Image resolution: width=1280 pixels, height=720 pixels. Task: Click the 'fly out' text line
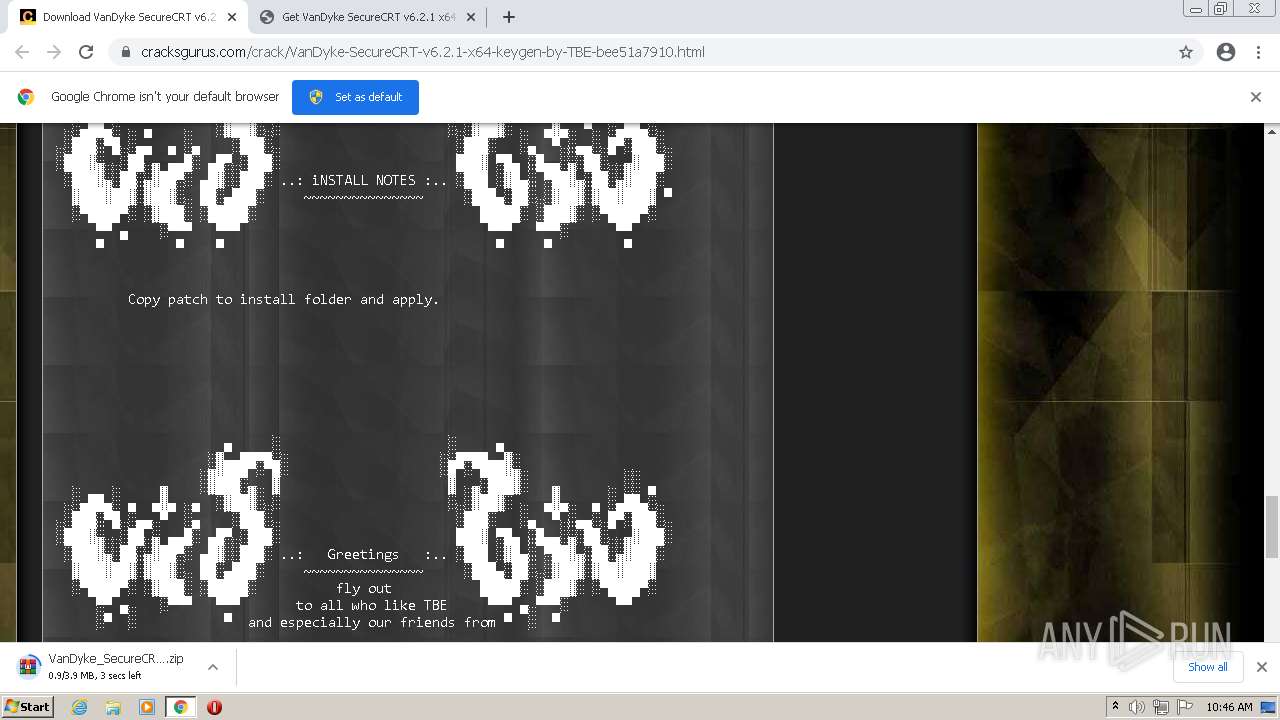(x=364, y=588)
